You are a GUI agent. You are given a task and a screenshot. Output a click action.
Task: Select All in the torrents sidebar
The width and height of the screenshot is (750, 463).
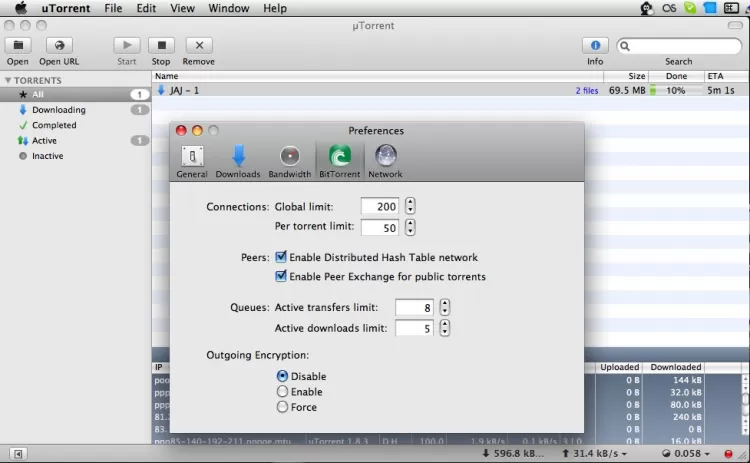tap(76, 94)
